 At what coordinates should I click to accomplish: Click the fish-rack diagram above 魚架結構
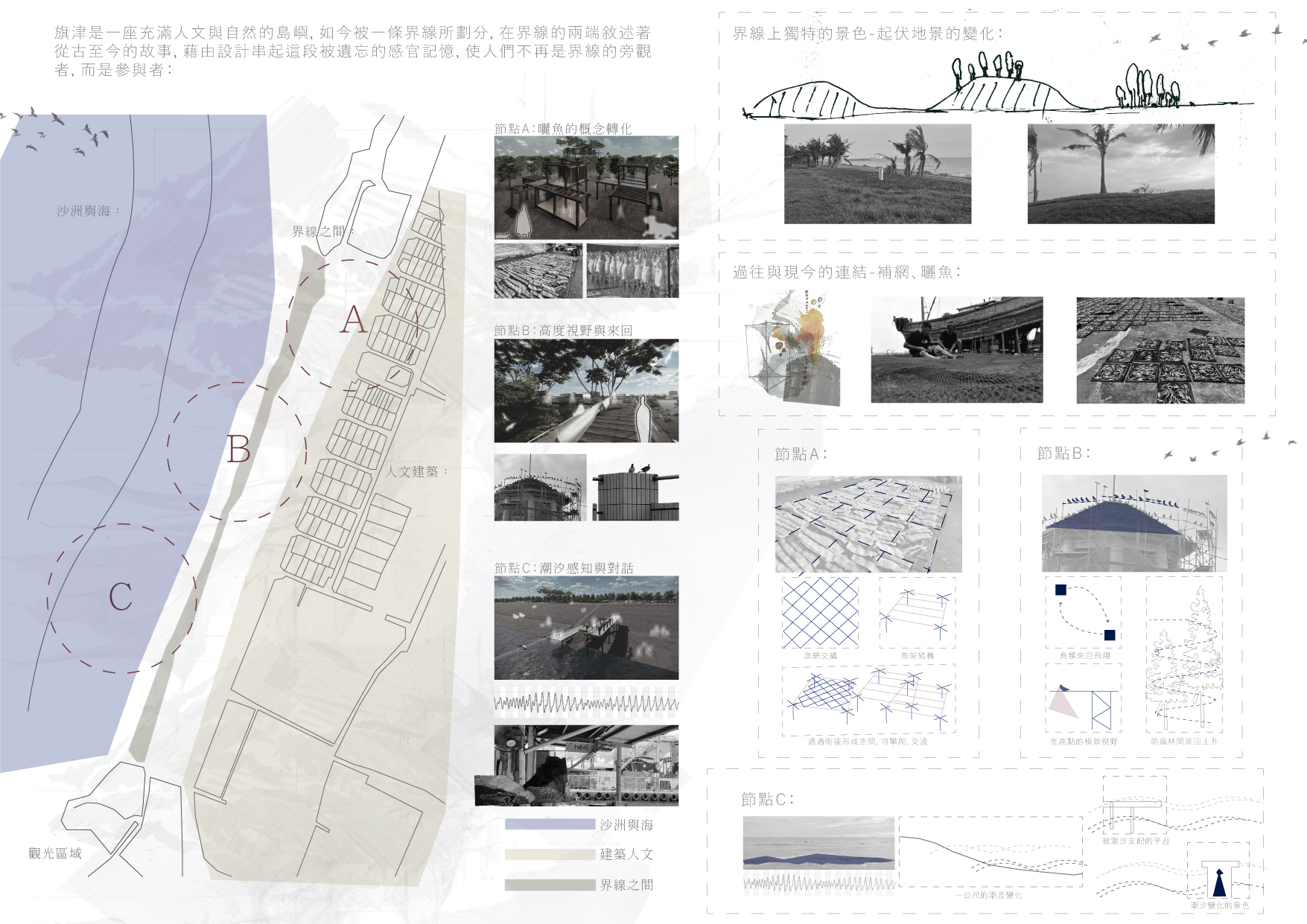917,612
